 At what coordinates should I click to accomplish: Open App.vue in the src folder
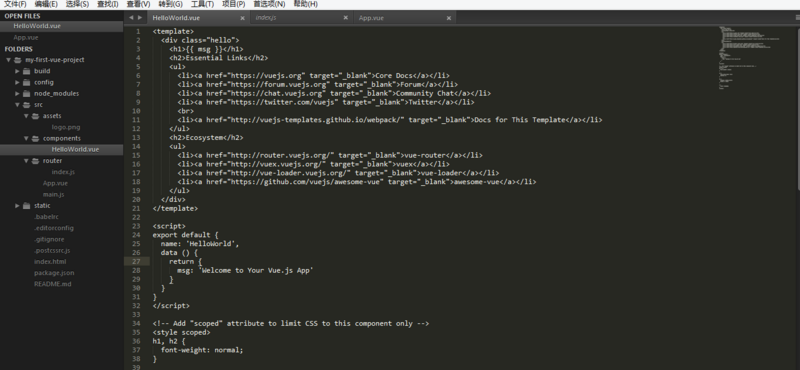coord(55,183)
